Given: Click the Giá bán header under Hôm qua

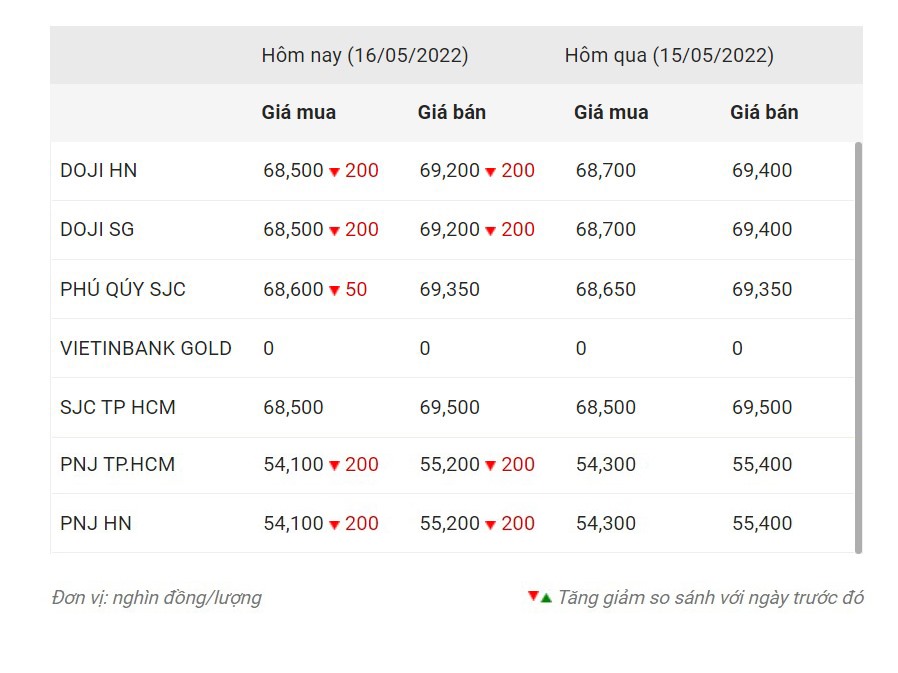Looking at the screenshot, I should 764,112.
